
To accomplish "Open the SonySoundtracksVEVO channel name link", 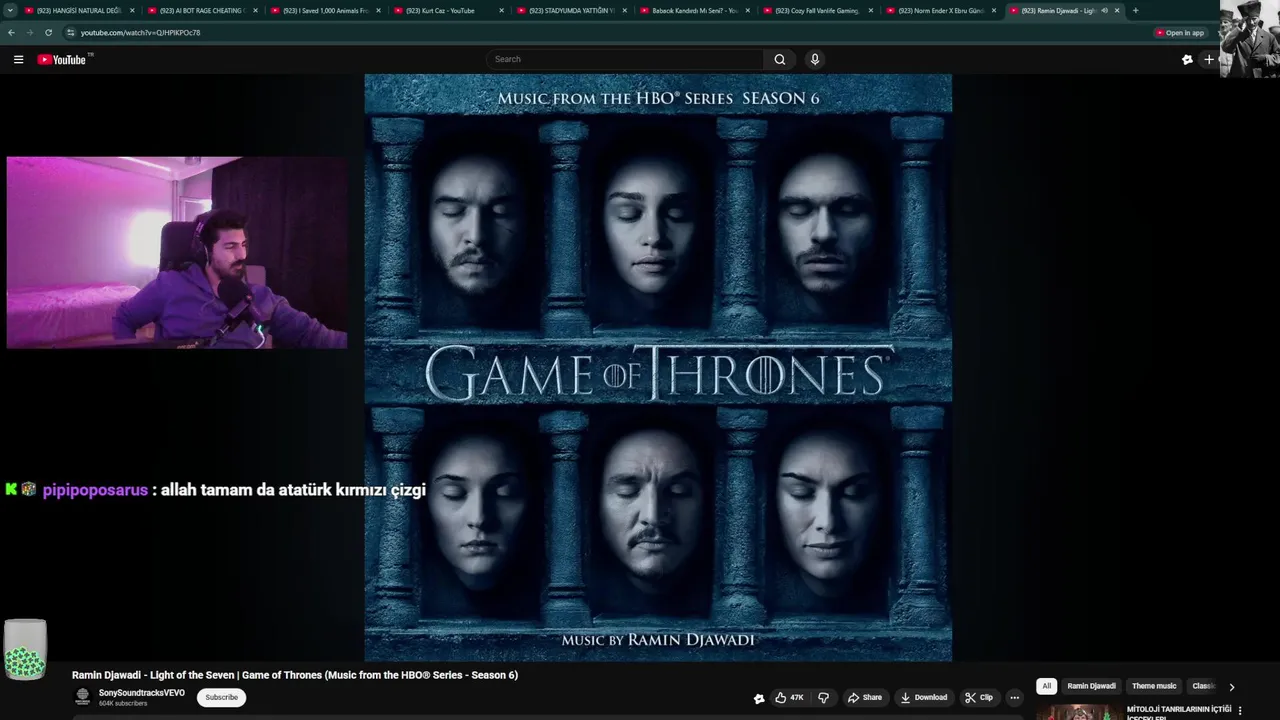I will tap(141, 692).
